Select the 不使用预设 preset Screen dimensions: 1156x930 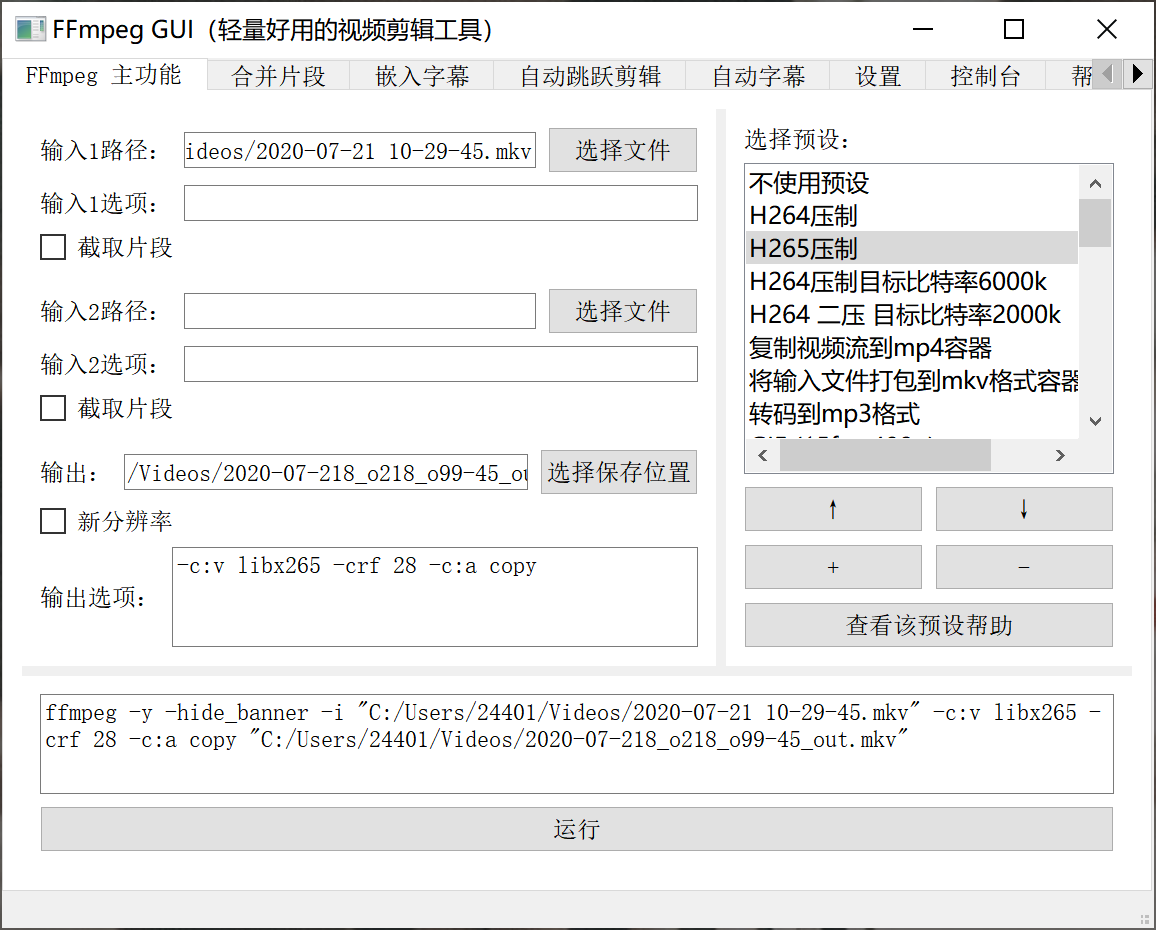click(913, 183)
